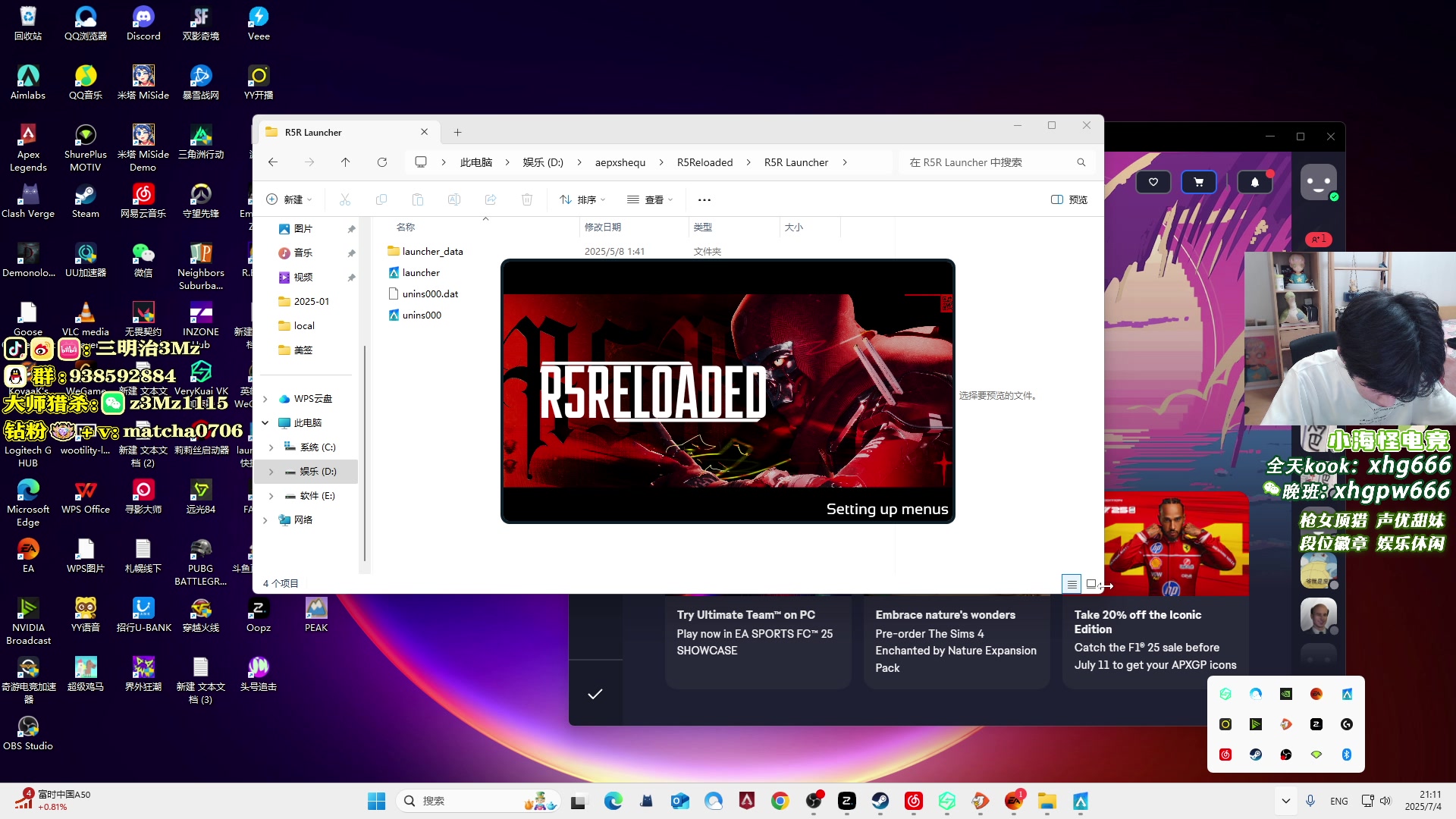Launch OBS Studio desktop icon

pos(28,733)
